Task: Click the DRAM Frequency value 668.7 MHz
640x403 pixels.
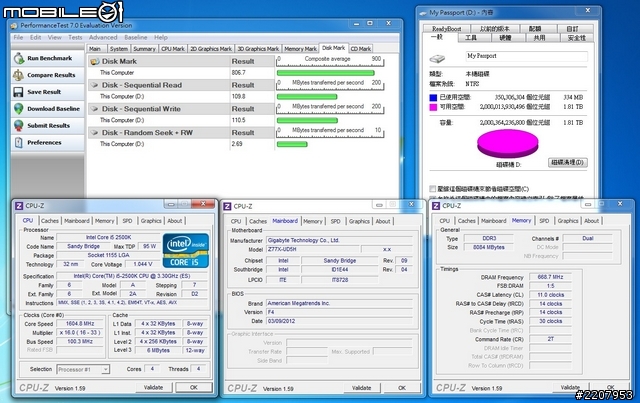Action: pyautogui.click(x=550, y=277)
